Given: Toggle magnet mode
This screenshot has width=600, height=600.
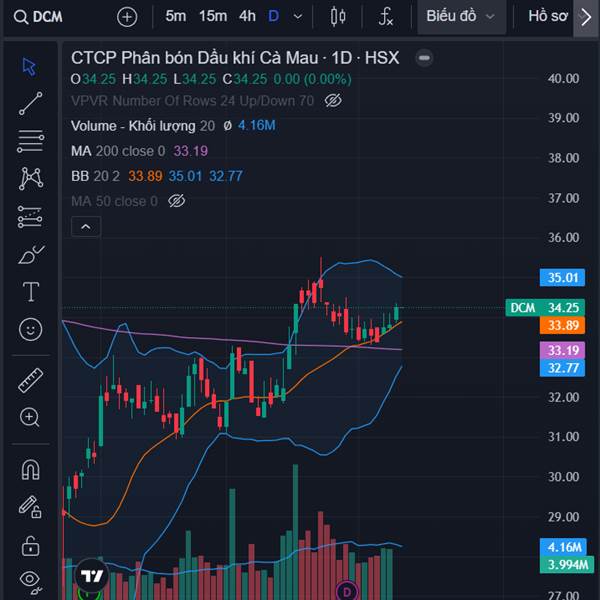Looking at the screenshot, I should pos(31,470).
